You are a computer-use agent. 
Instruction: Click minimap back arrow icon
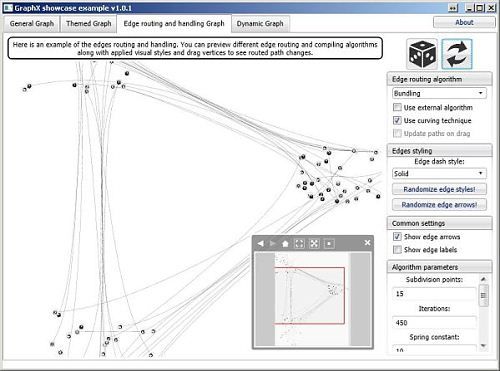coord(261,244)
